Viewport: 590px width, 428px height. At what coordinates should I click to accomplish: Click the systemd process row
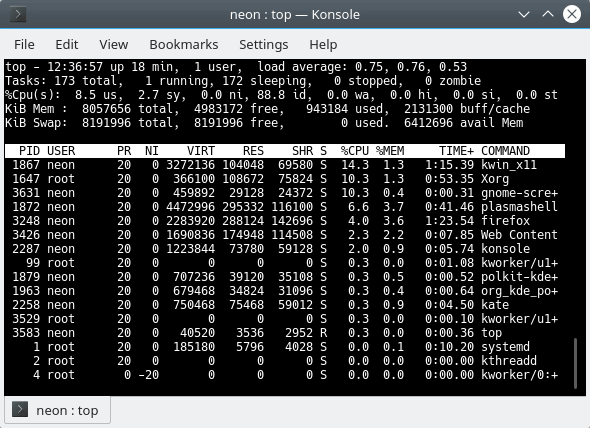(284, 347)
